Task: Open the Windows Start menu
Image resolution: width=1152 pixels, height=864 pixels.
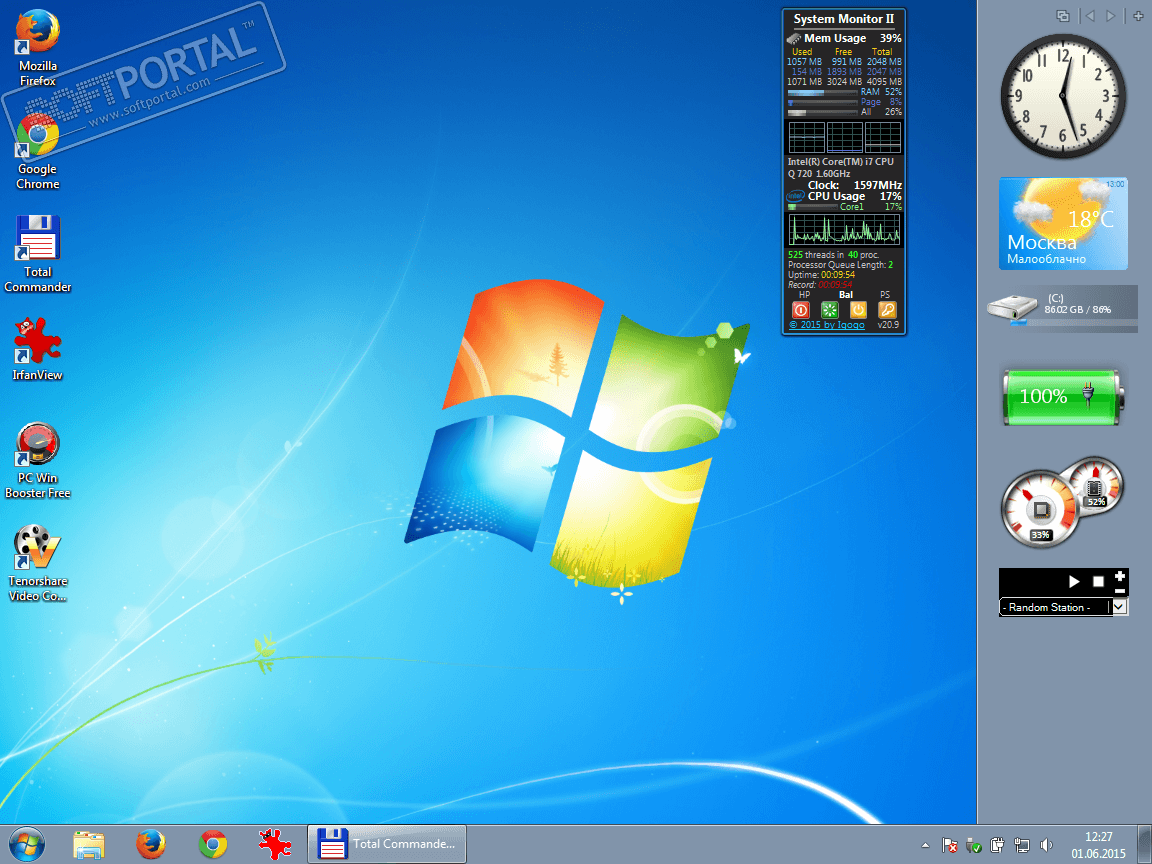Action: click(27, 844)
